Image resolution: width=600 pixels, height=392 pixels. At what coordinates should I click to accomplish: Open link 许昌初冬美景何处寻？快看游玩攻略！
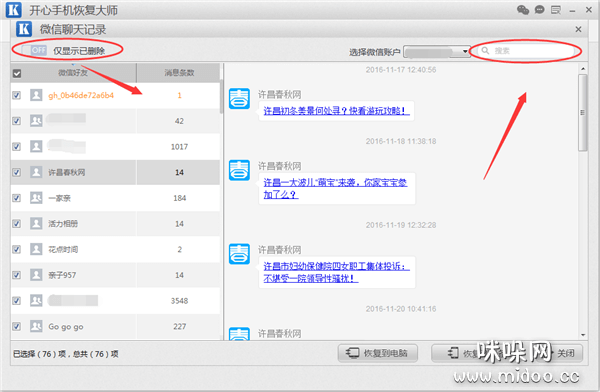coord(336,111)
